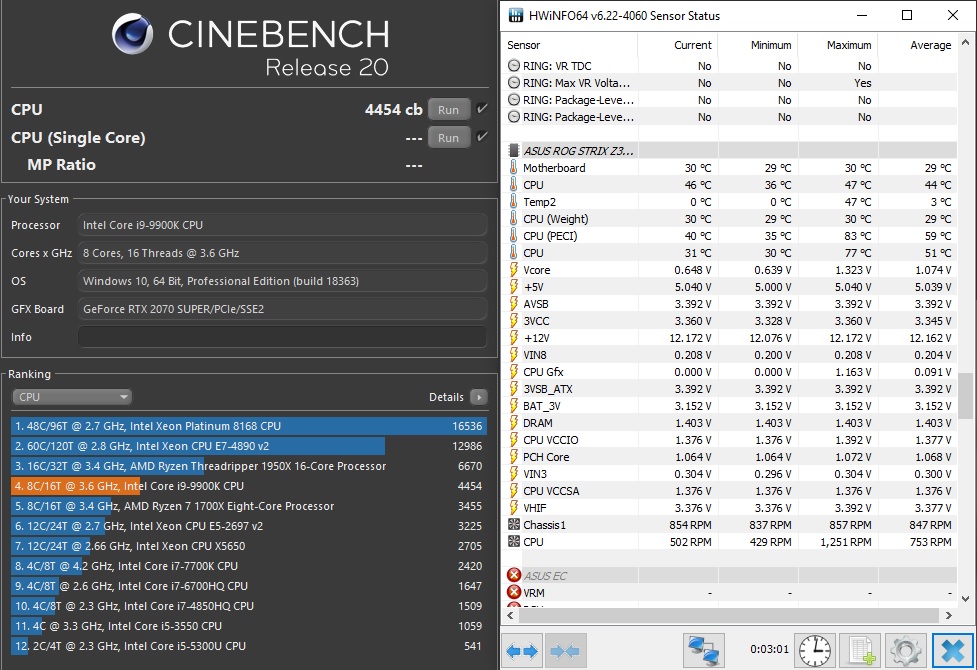
Task: Click the Temp2 thermometer icon
Action: point(514,202)
